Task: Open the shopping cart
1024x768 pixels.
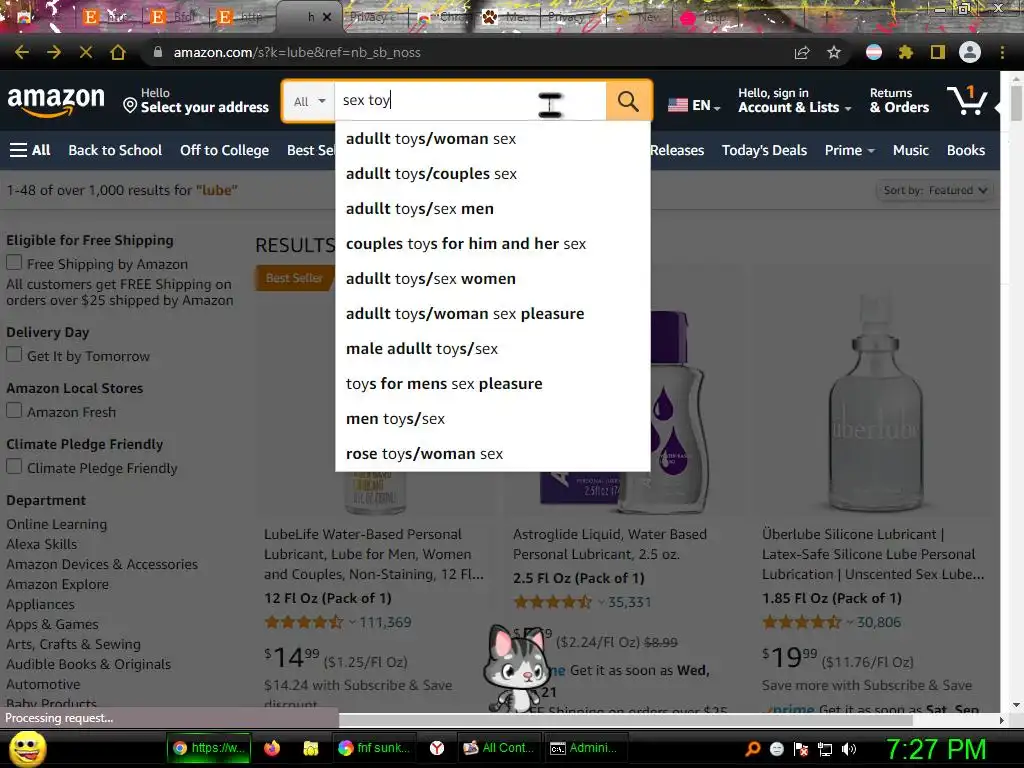Action: [967, 101]
